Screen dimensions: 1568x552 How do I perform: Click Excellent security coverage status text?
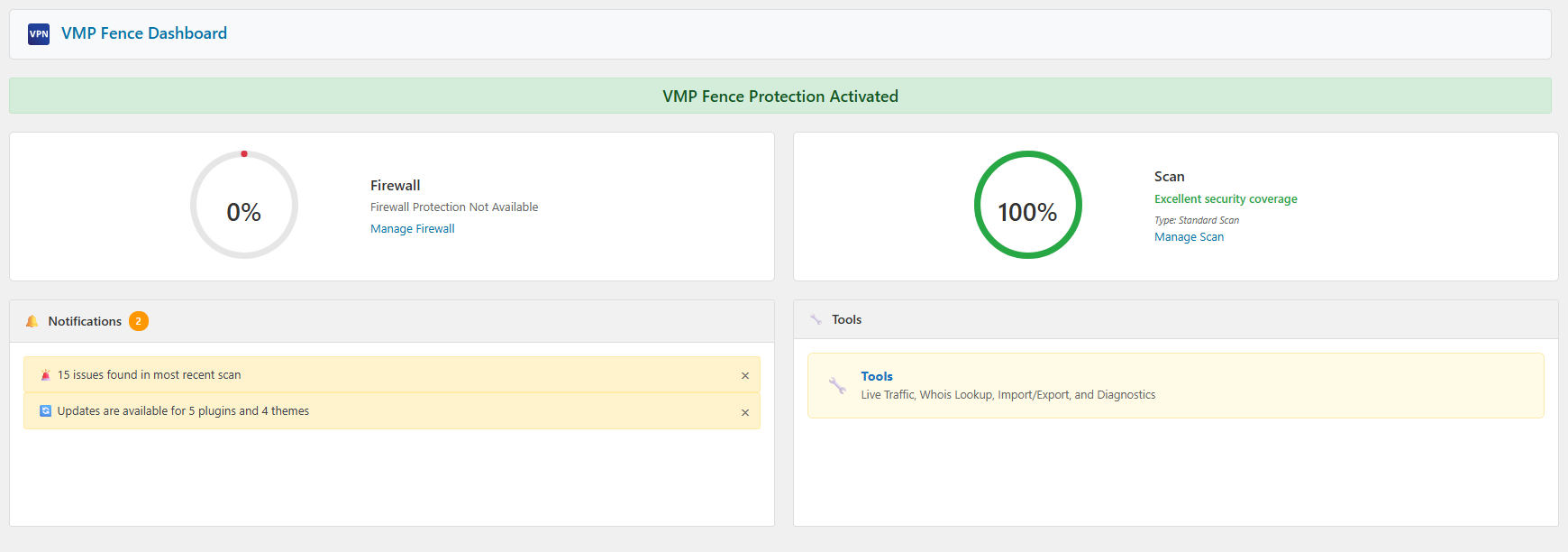pyautogui.click(x=1226, y=199)
